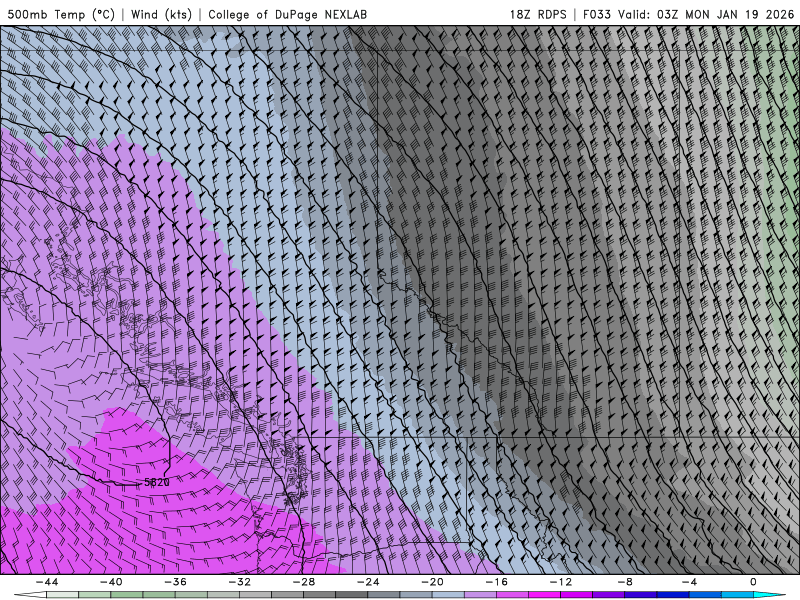This screenshot has width=800, height=600.
Task: Click the -24 colorbar tick label
Action: click(x=368, y=582)
